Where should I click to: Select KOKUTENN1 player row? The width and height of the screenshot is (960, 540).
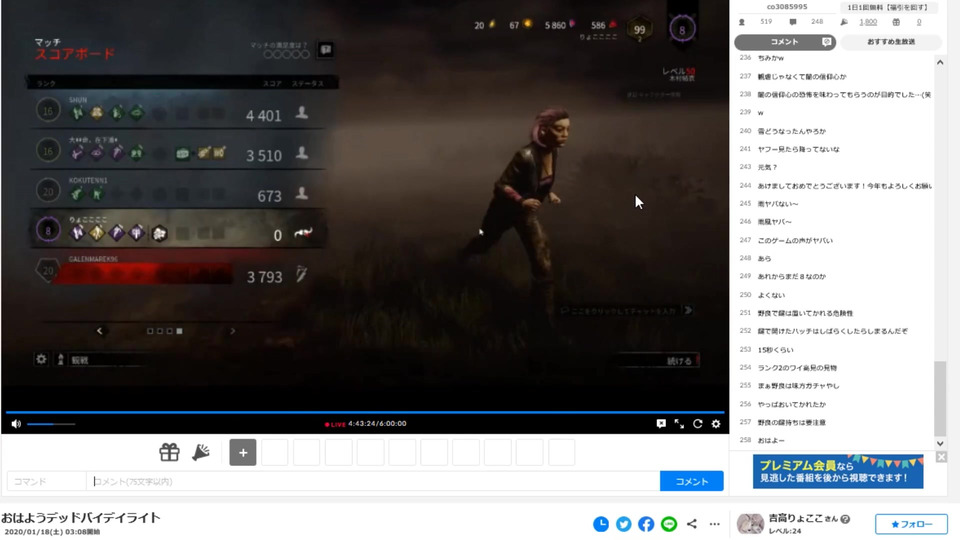178,191
